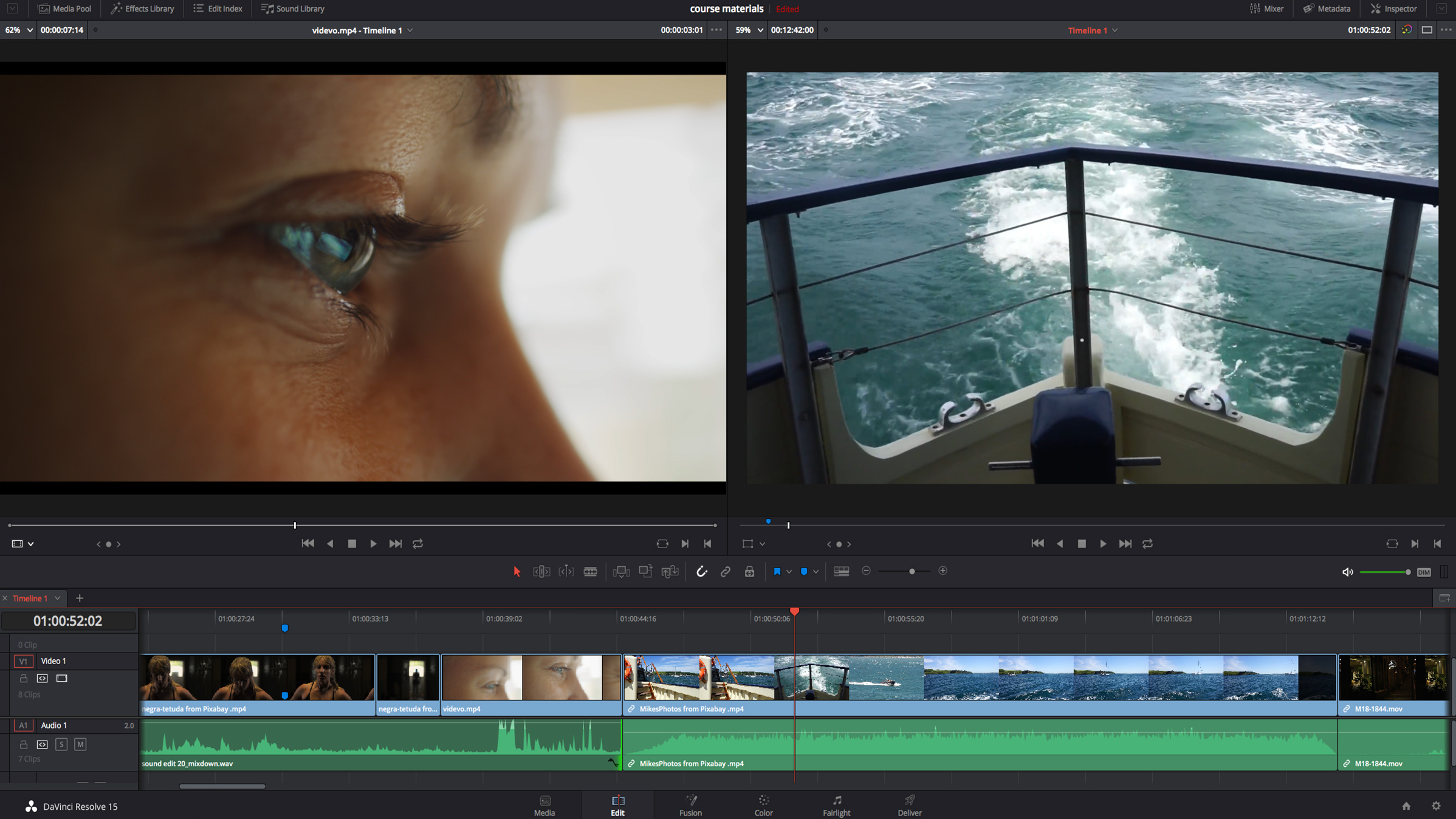
Task: Show the Inspector panel
Action: pyautogui.click(x=1394, y=9)
